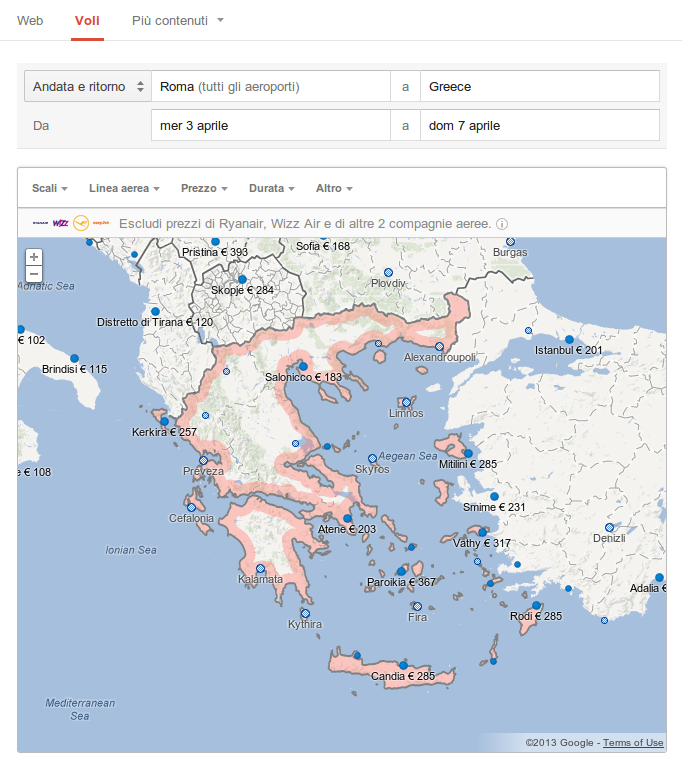
Task: Open the Più contenuti menu
Action: point(177,20)
